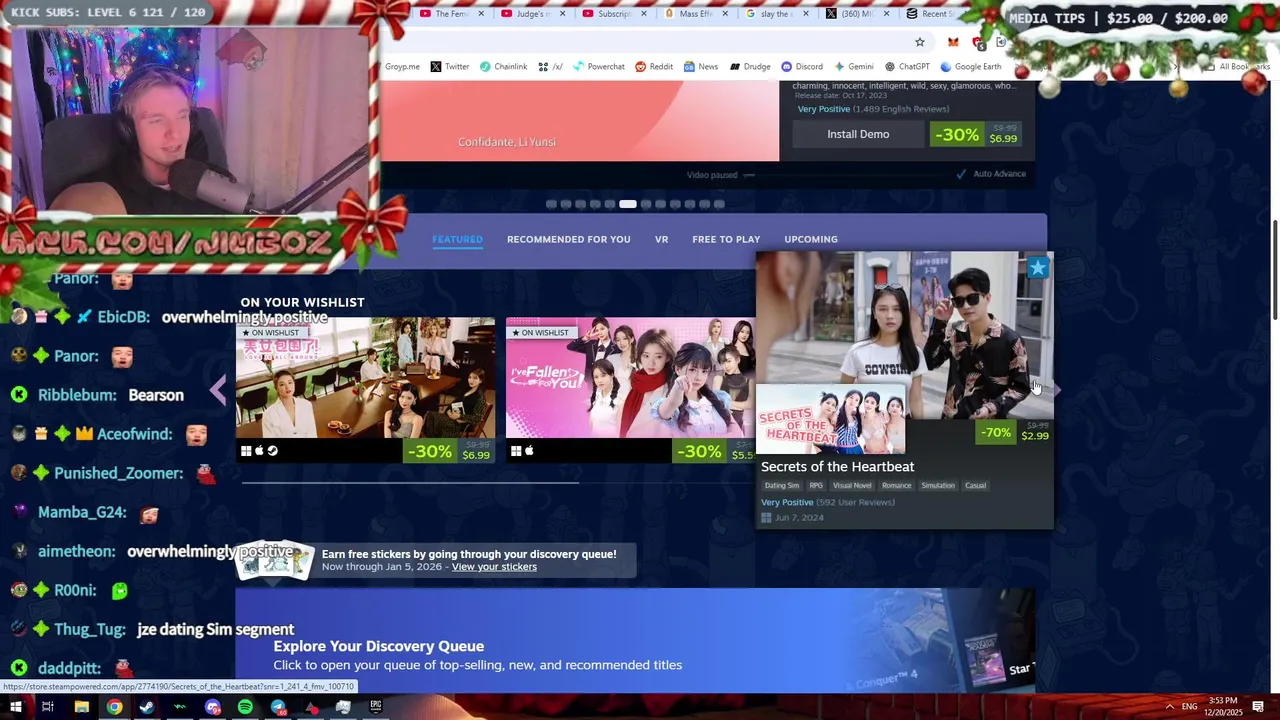The height and width of the screenshot is (720, 1280).
Task: Open the Windows notification center icon
Action: (x=1258, y=707)
